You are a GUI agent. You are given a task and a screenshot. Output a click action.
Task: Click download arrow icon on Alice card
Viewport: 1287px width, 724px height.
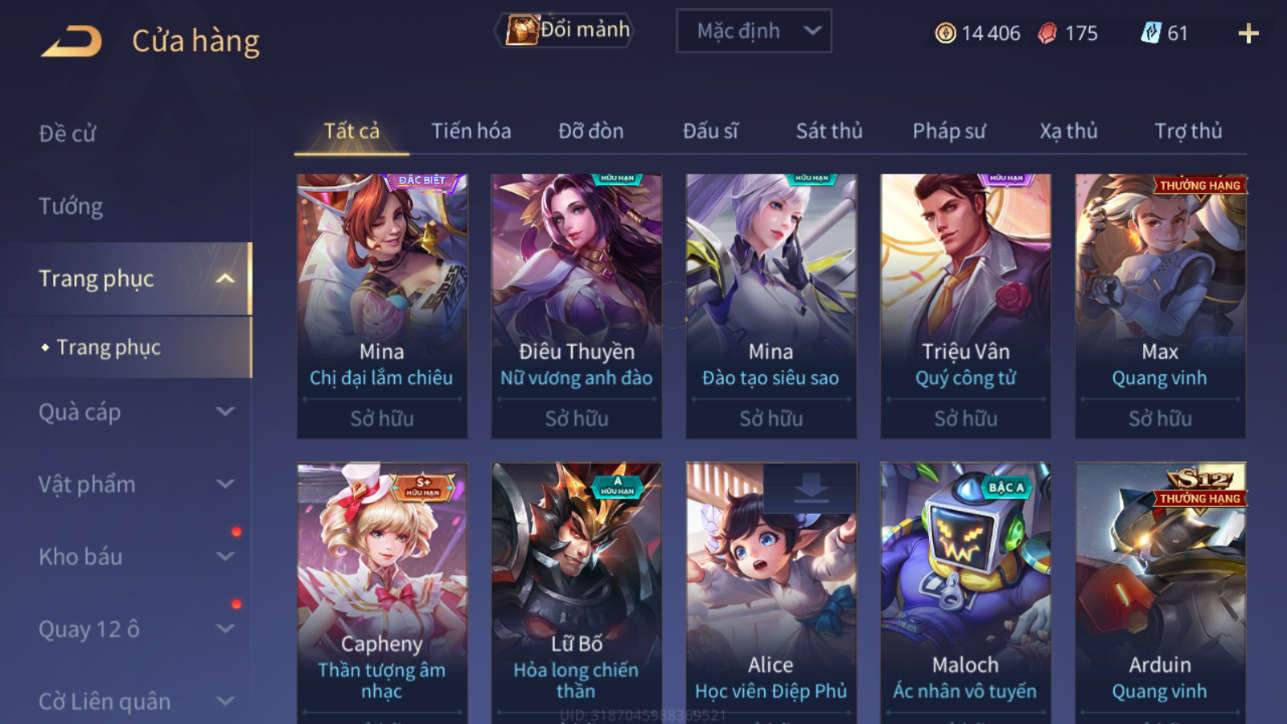(x=810, y=488)
